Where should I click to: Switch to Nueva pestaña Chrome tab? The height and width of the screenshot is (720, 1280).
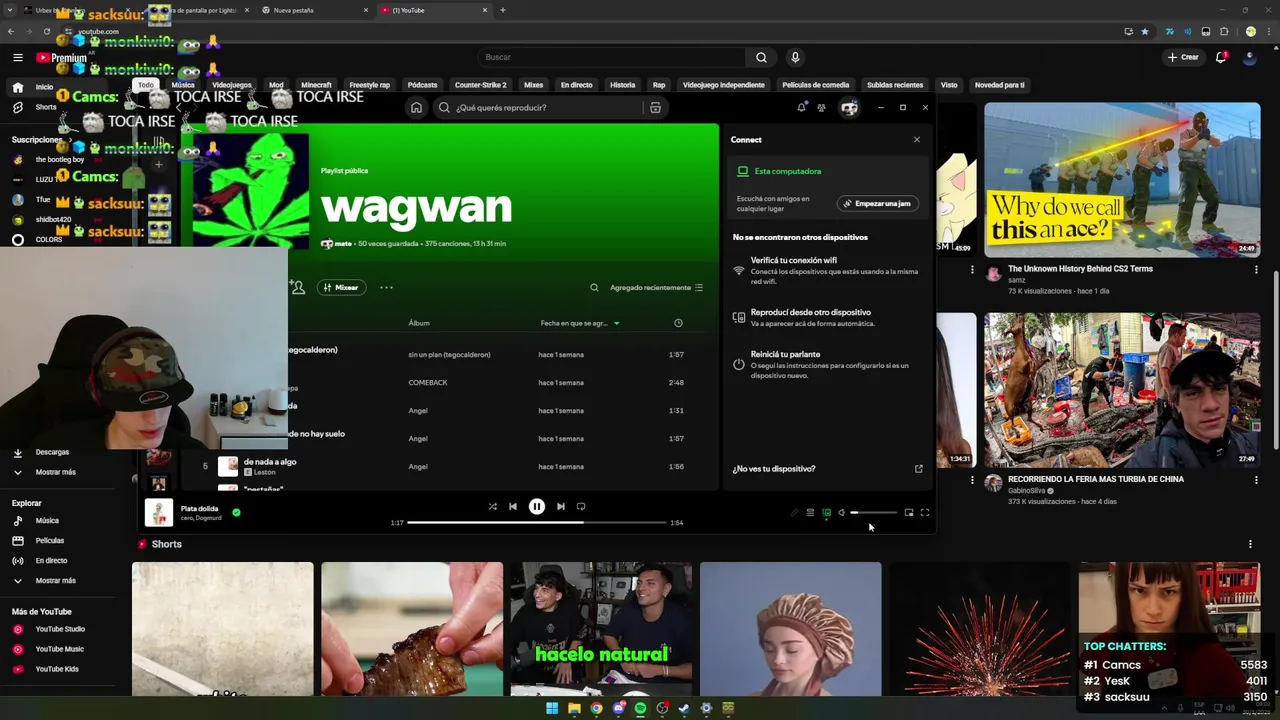click(315, 10)
